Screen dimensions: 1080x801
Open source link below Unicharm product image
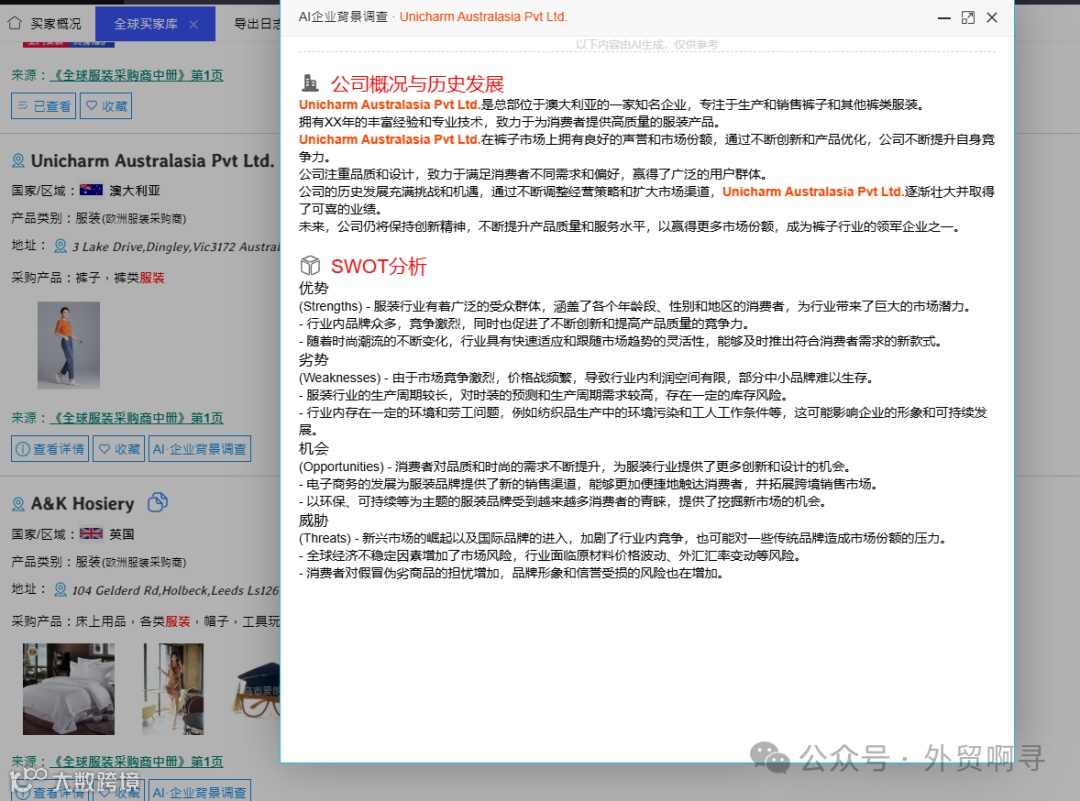[x=136, y=418]
